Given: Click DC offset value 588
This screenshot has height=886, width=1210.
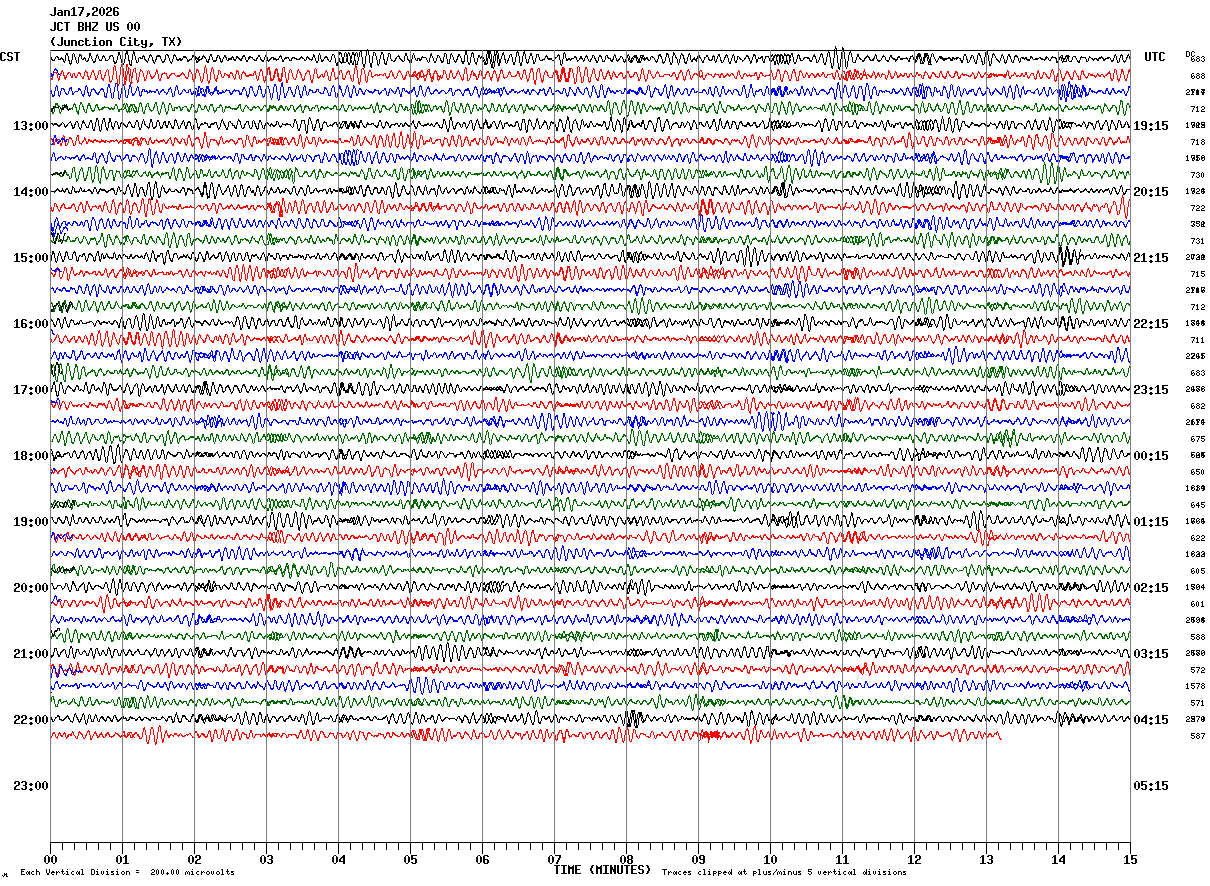Looking at the screenshot, I should click(1197, 637).
